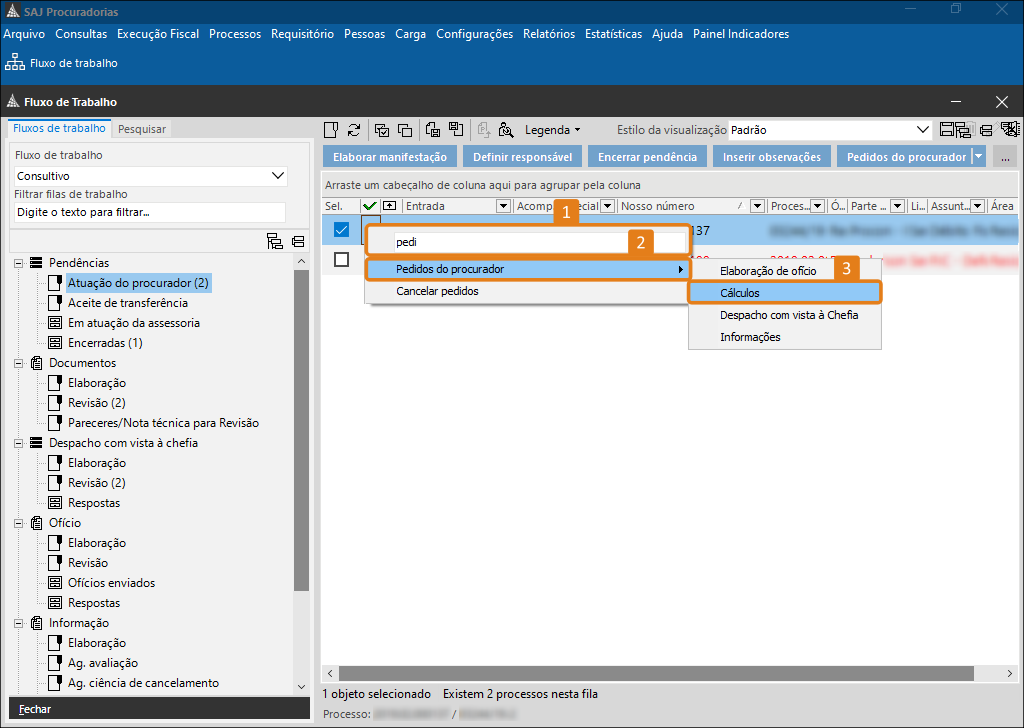This screenshot has width=1024, height=728.
Task: Open the Consultivo workflow dropdown
Action: pos(151,176)
